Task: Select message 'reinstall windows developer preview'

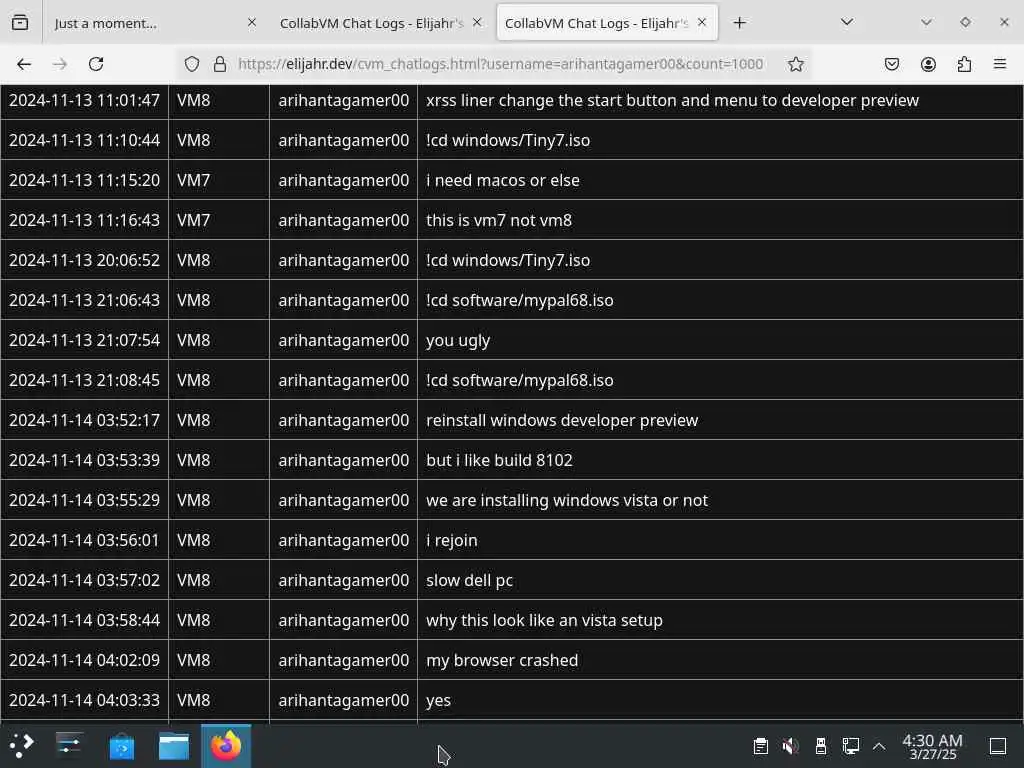Action: tap(562, 420)
